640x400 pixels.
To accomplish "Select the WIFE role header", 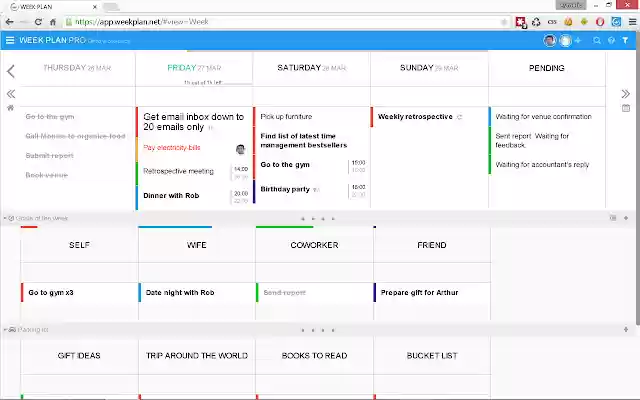I will pos(196,245).
